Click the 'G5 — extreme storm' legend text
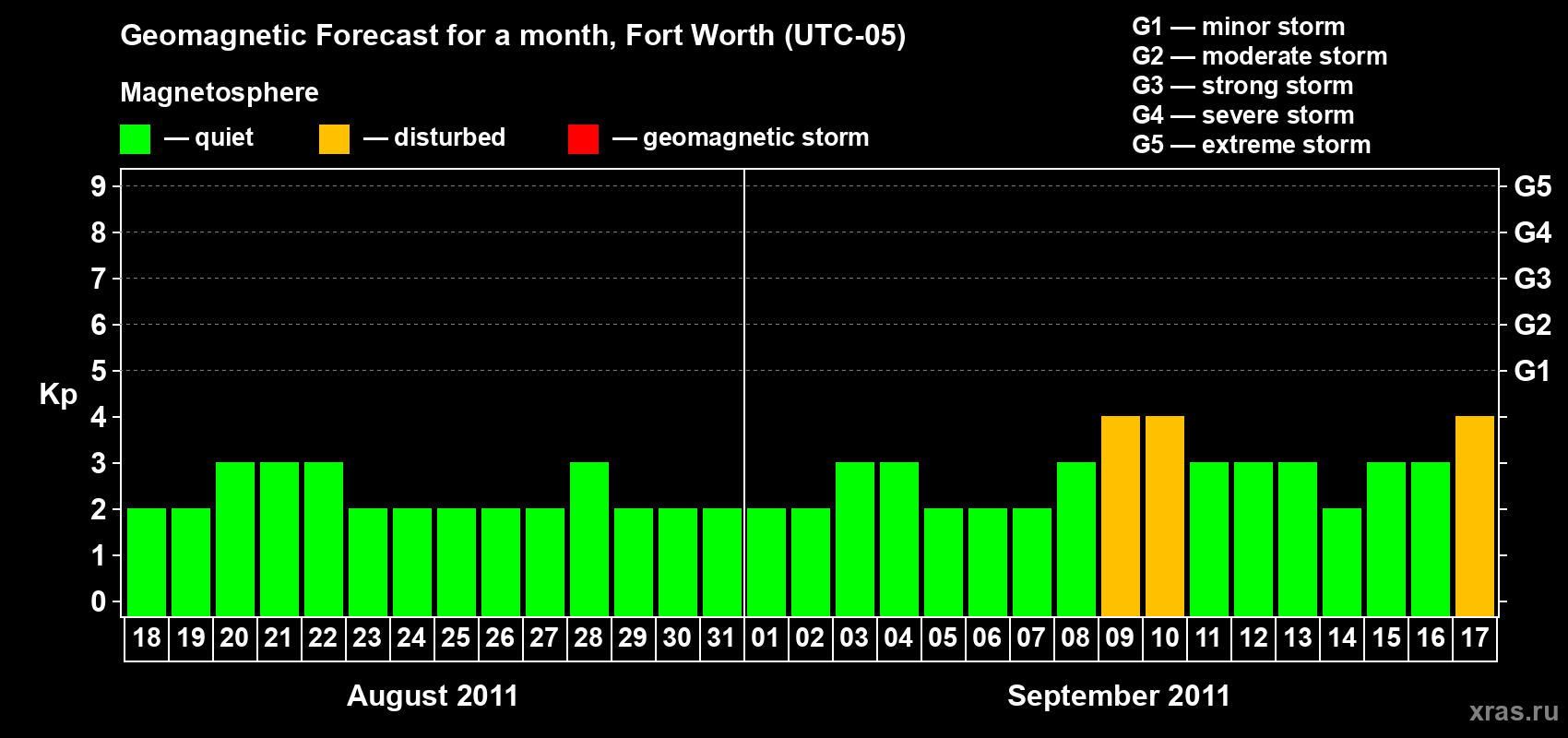This screenshot has width=1568, height=738. [1252, 145]
